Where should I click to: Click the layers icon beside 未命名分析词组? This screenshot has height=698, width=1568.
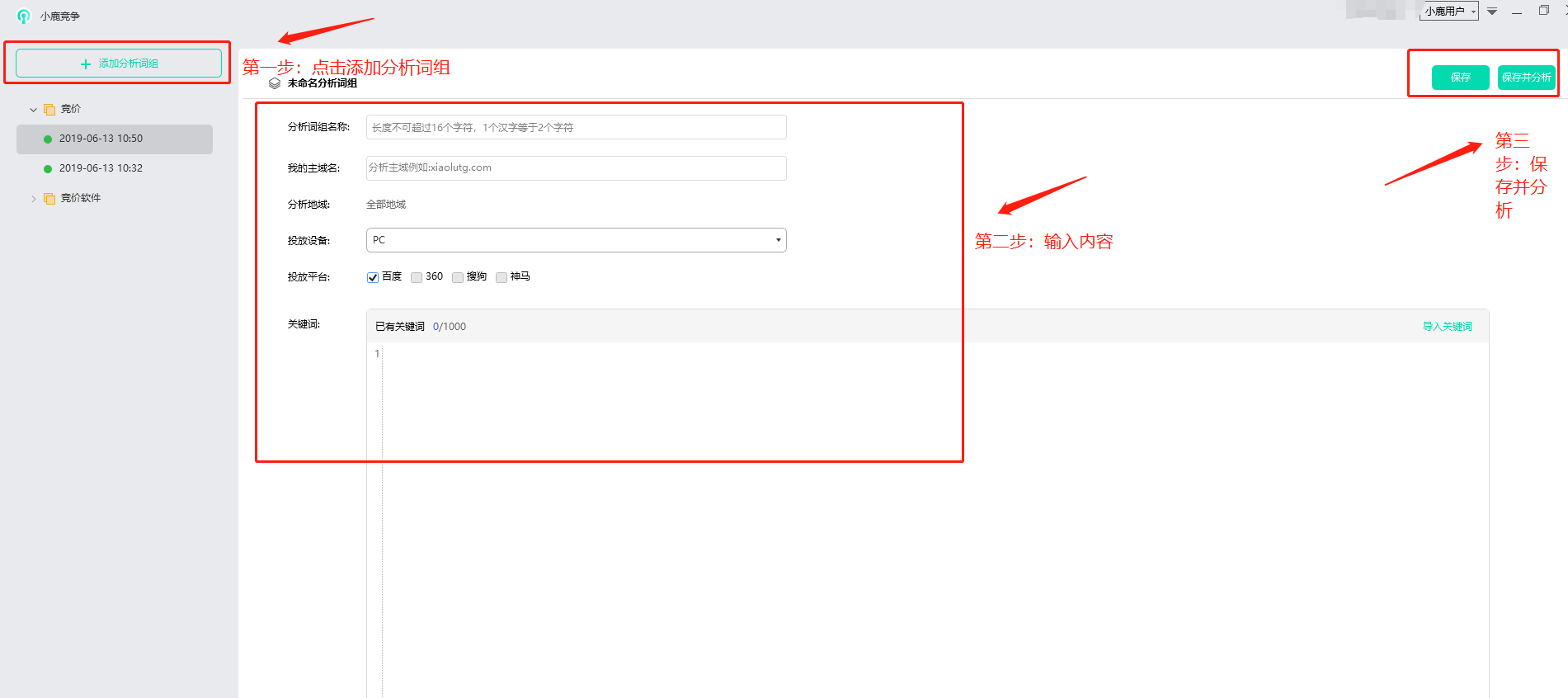(275, 83)
